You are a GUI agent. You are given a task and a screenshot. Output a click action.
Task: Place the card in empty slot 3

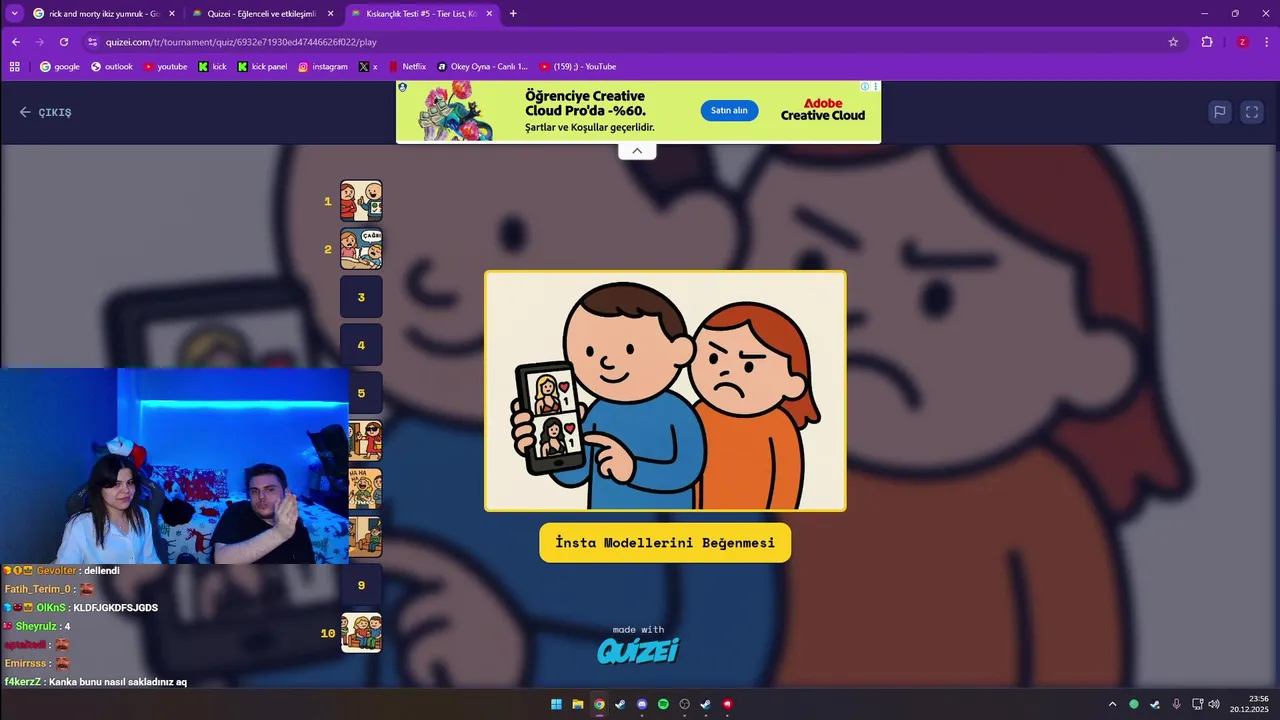[x=361, y=297]
